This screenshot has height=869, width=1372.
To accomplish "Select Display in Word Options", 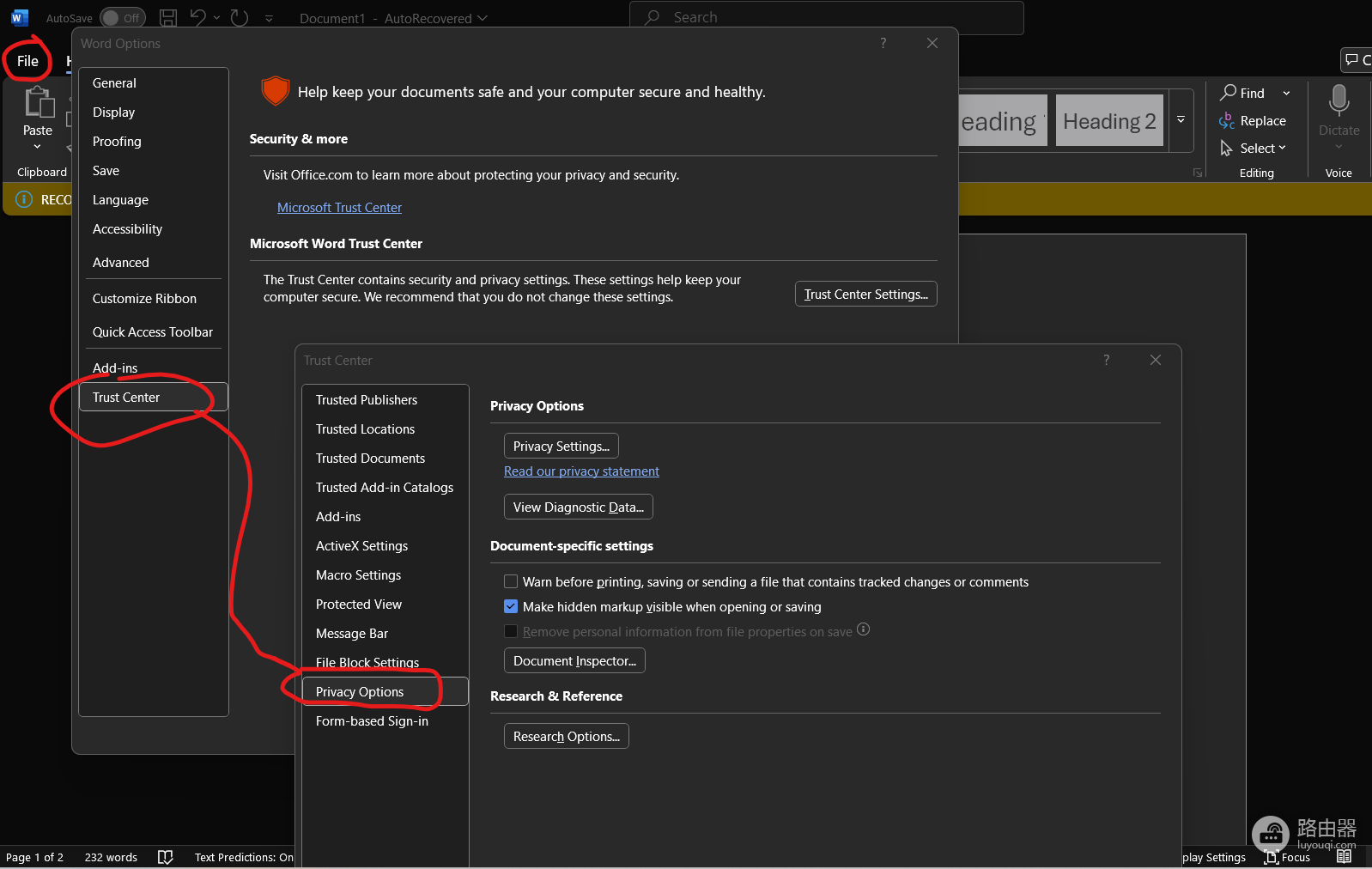I will pos(154,112).
